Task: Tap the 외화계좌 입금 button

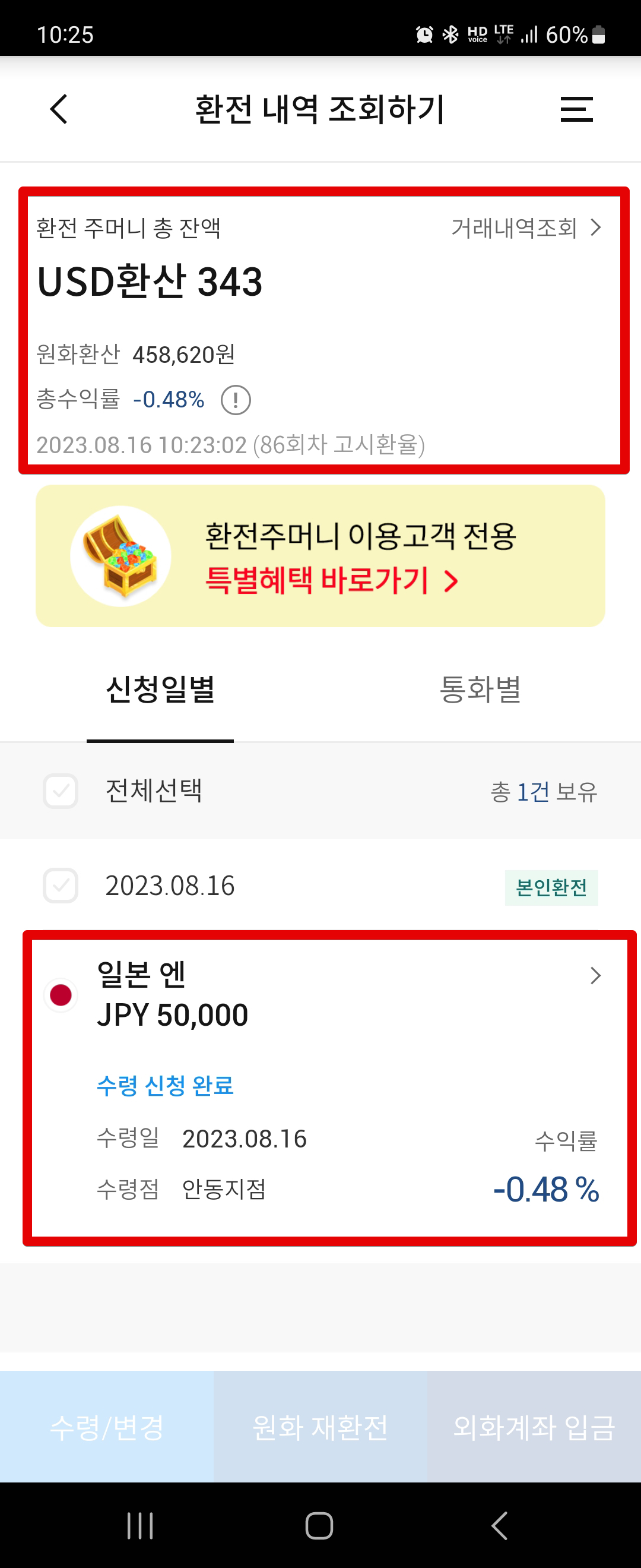Action: tap(534, 1426)
